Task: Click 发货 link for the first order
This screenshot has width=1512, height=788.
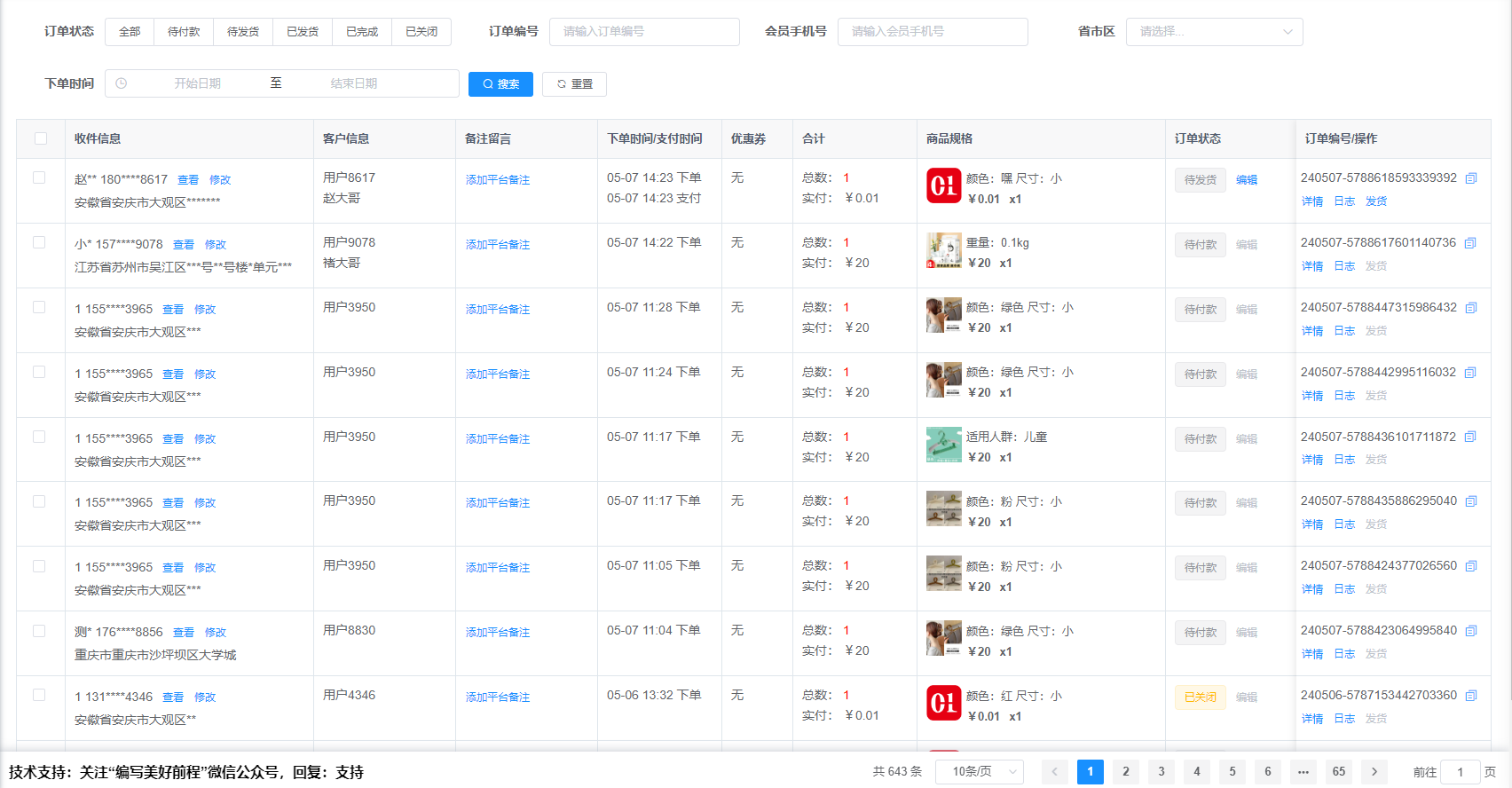Action: (1375, 201)
